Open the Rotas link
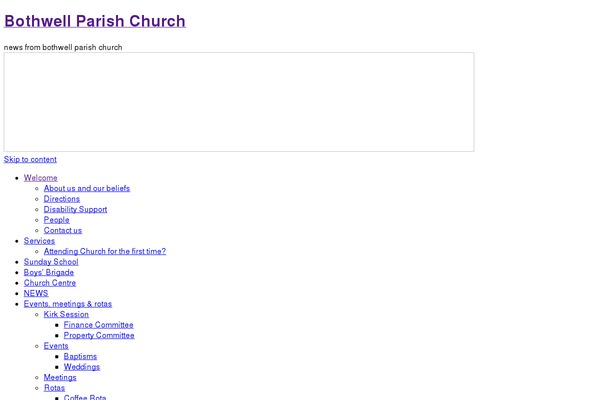The image size is (600, 400). [54, 388]
